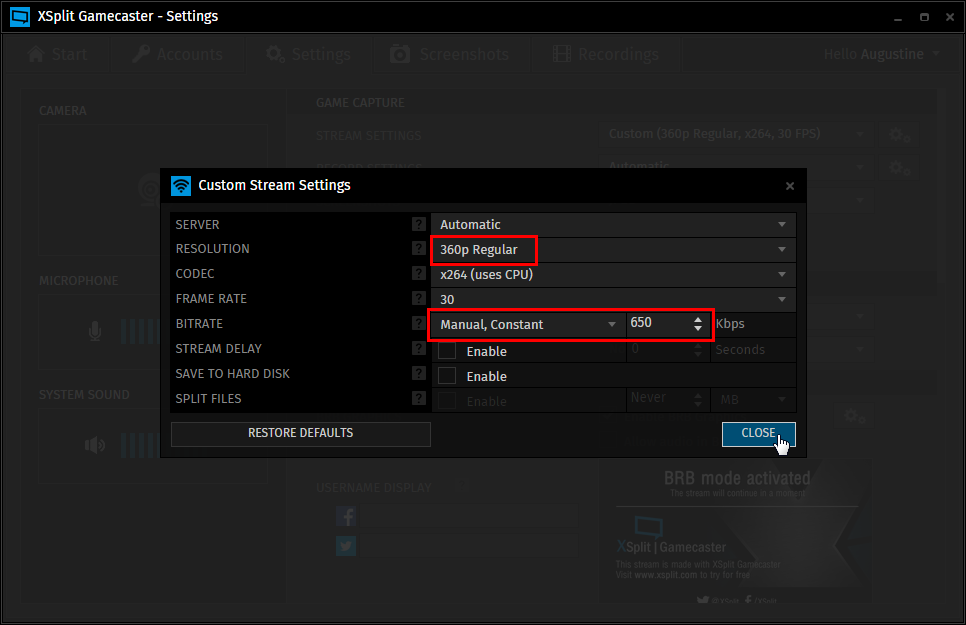Enable the Save to Hard Disk checkbox

pos(447,375)
